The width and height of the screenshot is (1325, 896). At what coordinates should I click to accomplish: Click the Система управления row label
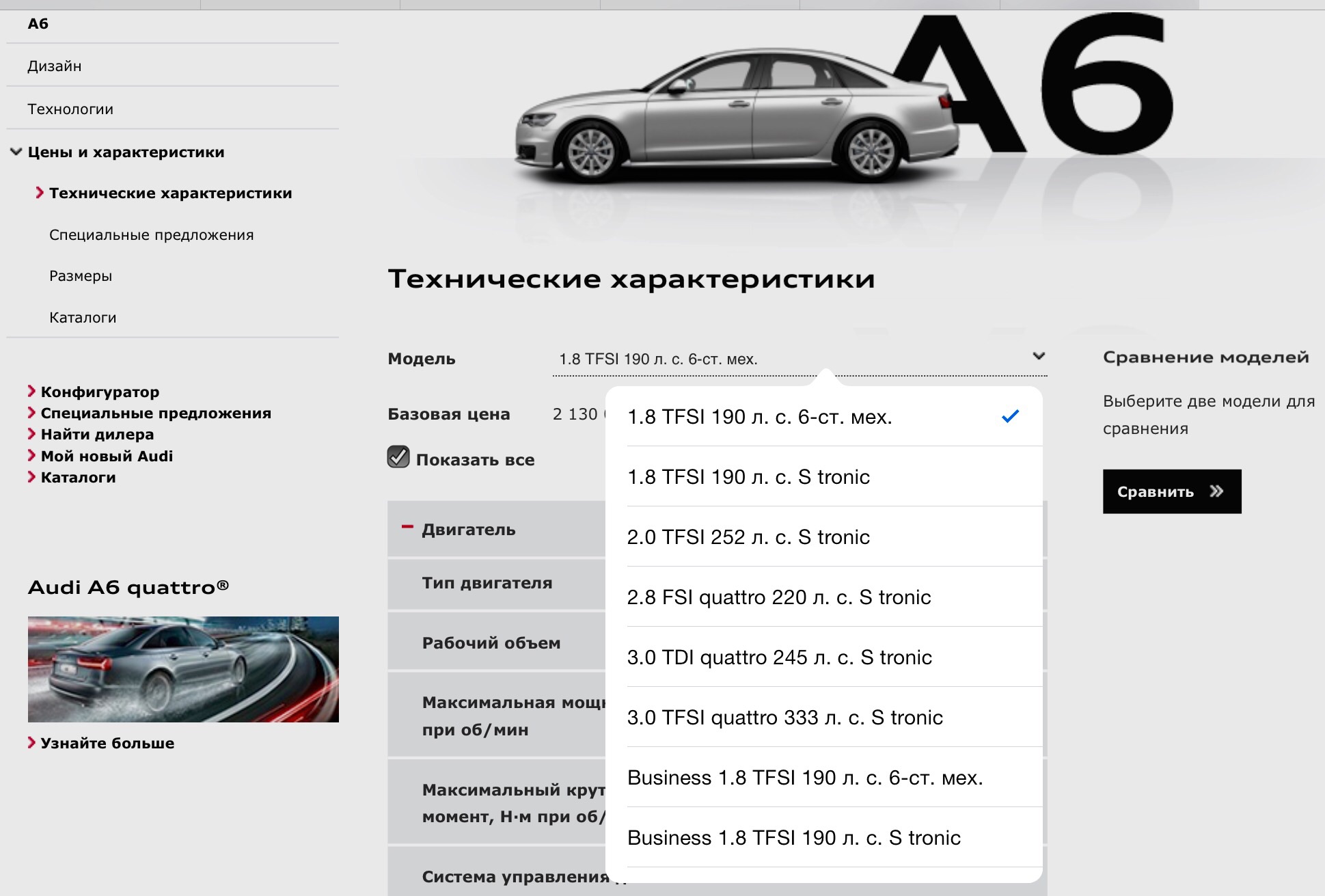(515, 877)
